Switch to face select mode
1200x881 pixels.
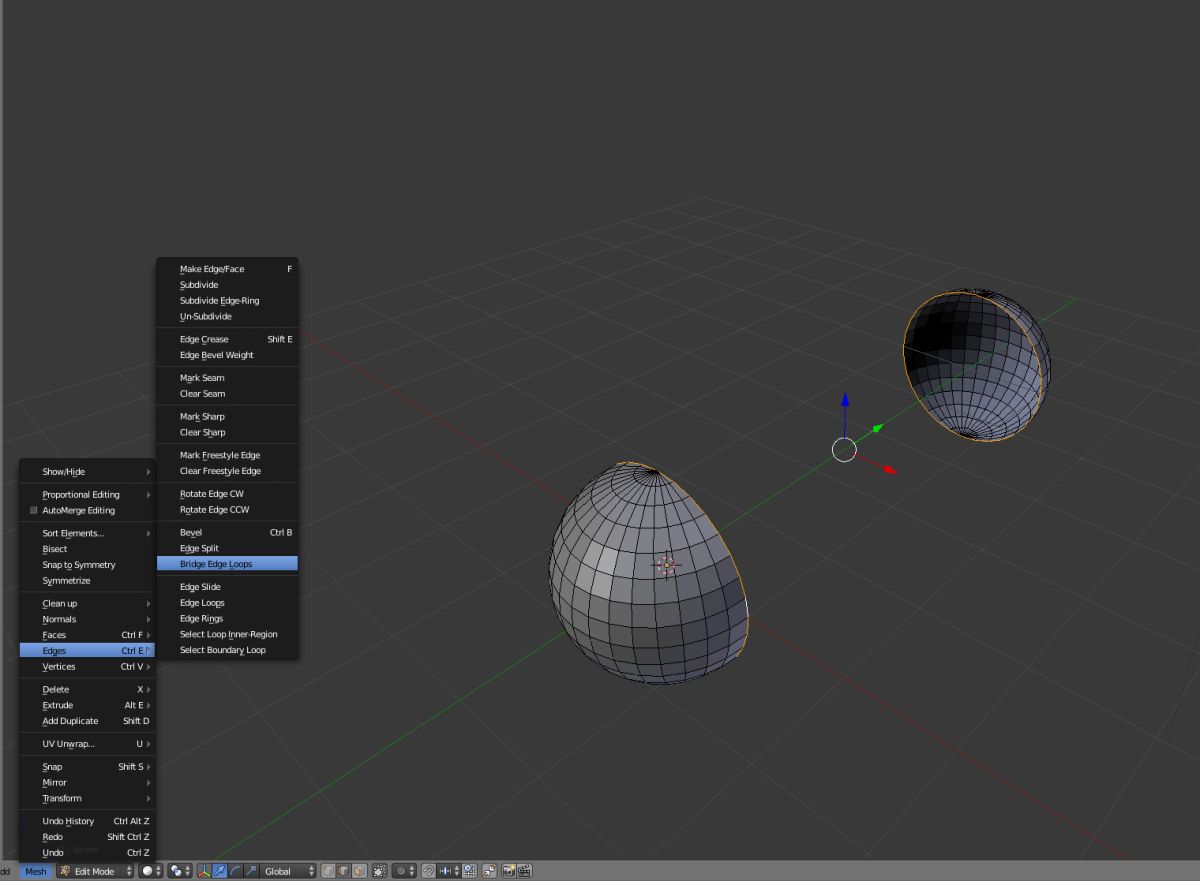pos(359,871)
